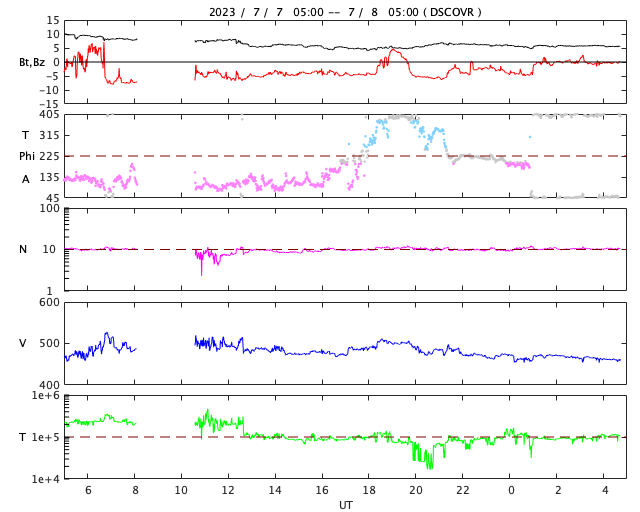Click the density dip near 11 UT

pyautogui.click(x=201, y=274)
